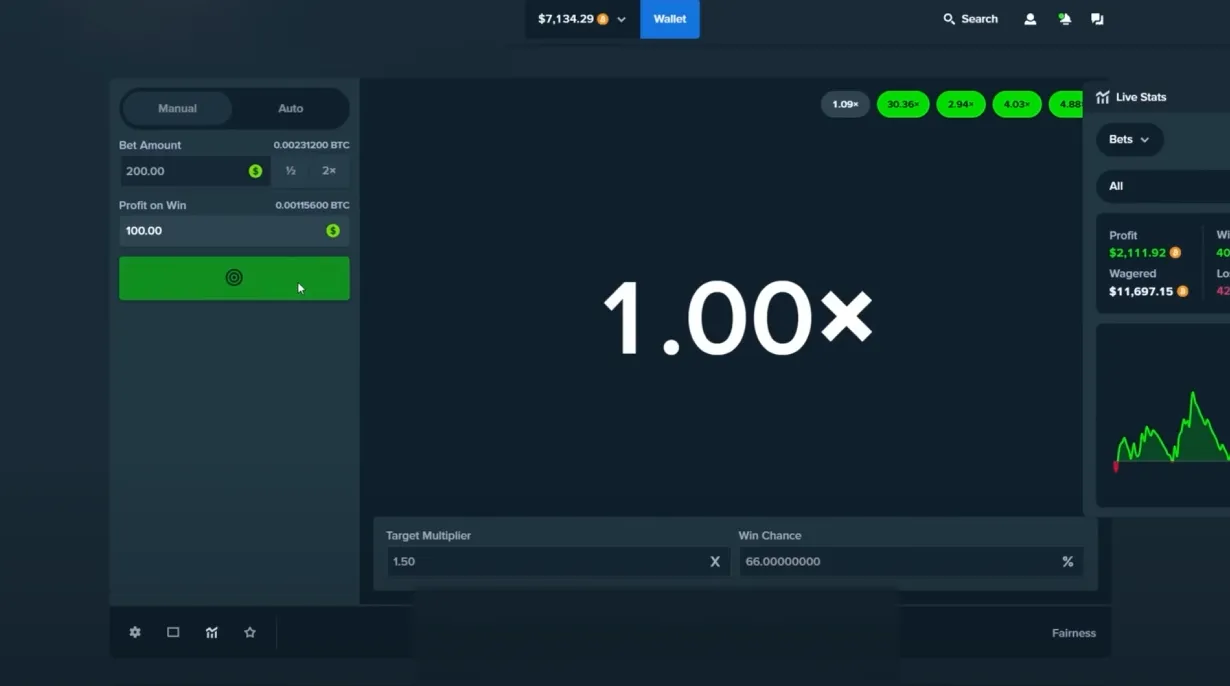Toggle theatre mode rectangle icon

point(173,633)
